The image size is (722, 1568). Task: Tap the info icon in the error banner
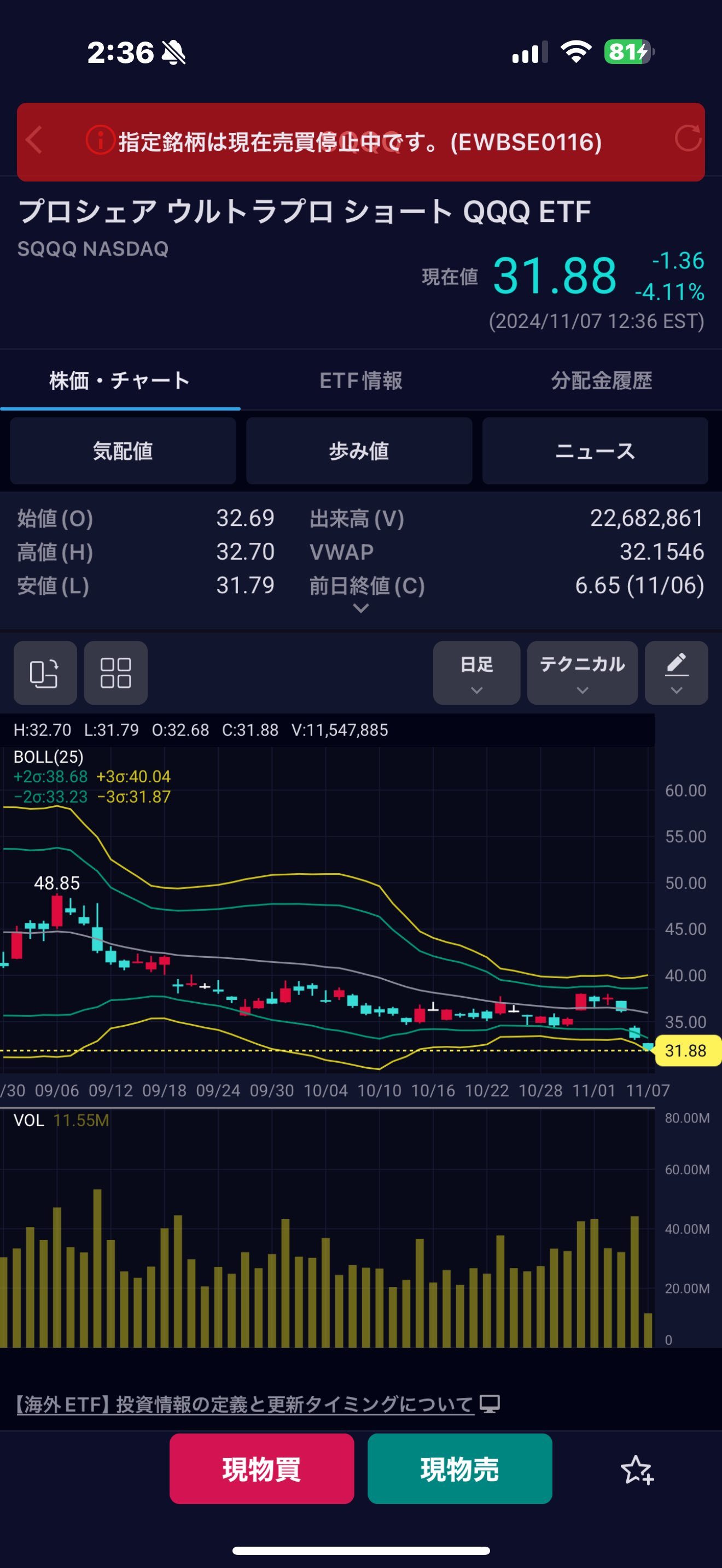100,141
